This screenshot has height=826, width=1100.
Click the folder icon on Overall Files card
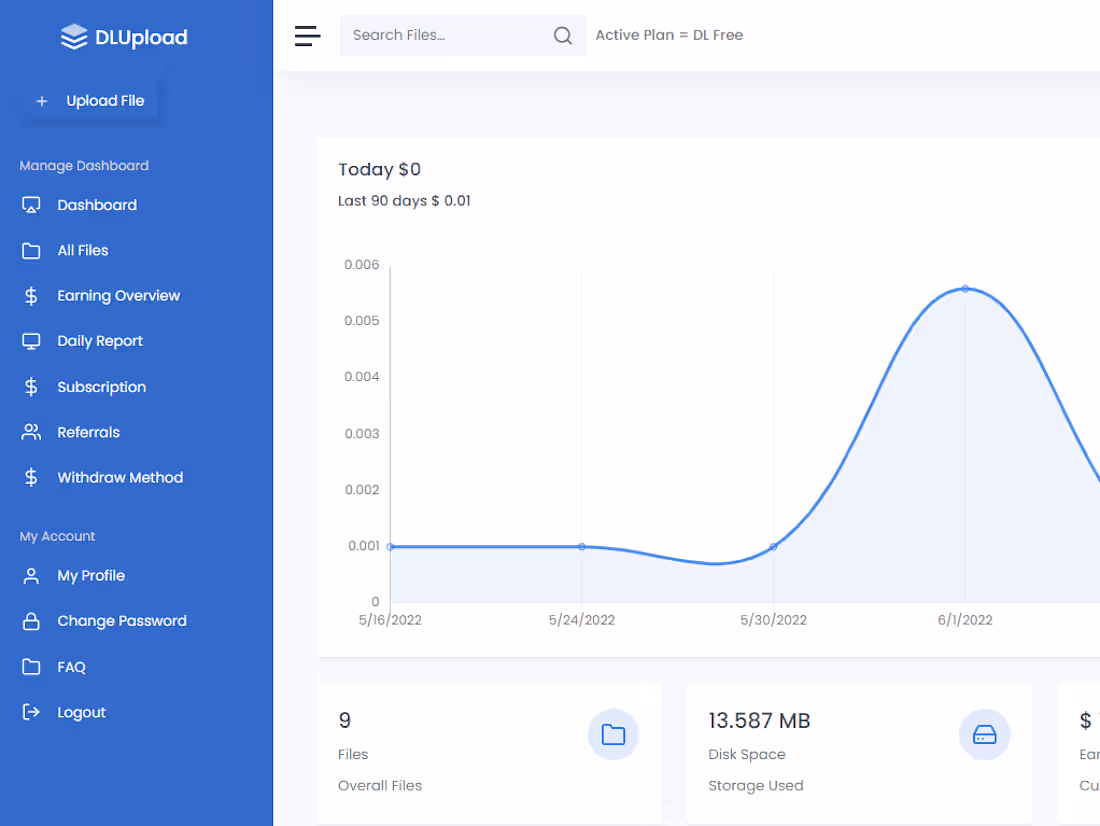point(613,734)
